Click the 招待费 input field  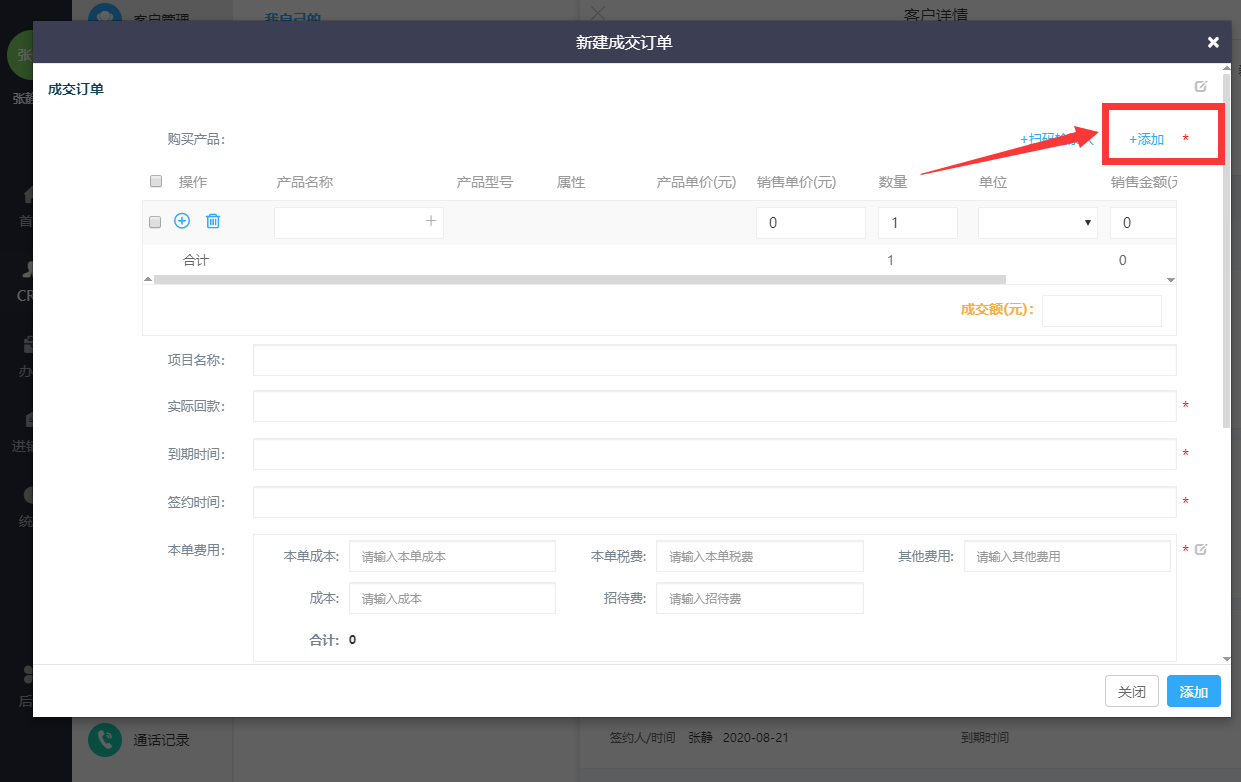(x=760, y=599)
